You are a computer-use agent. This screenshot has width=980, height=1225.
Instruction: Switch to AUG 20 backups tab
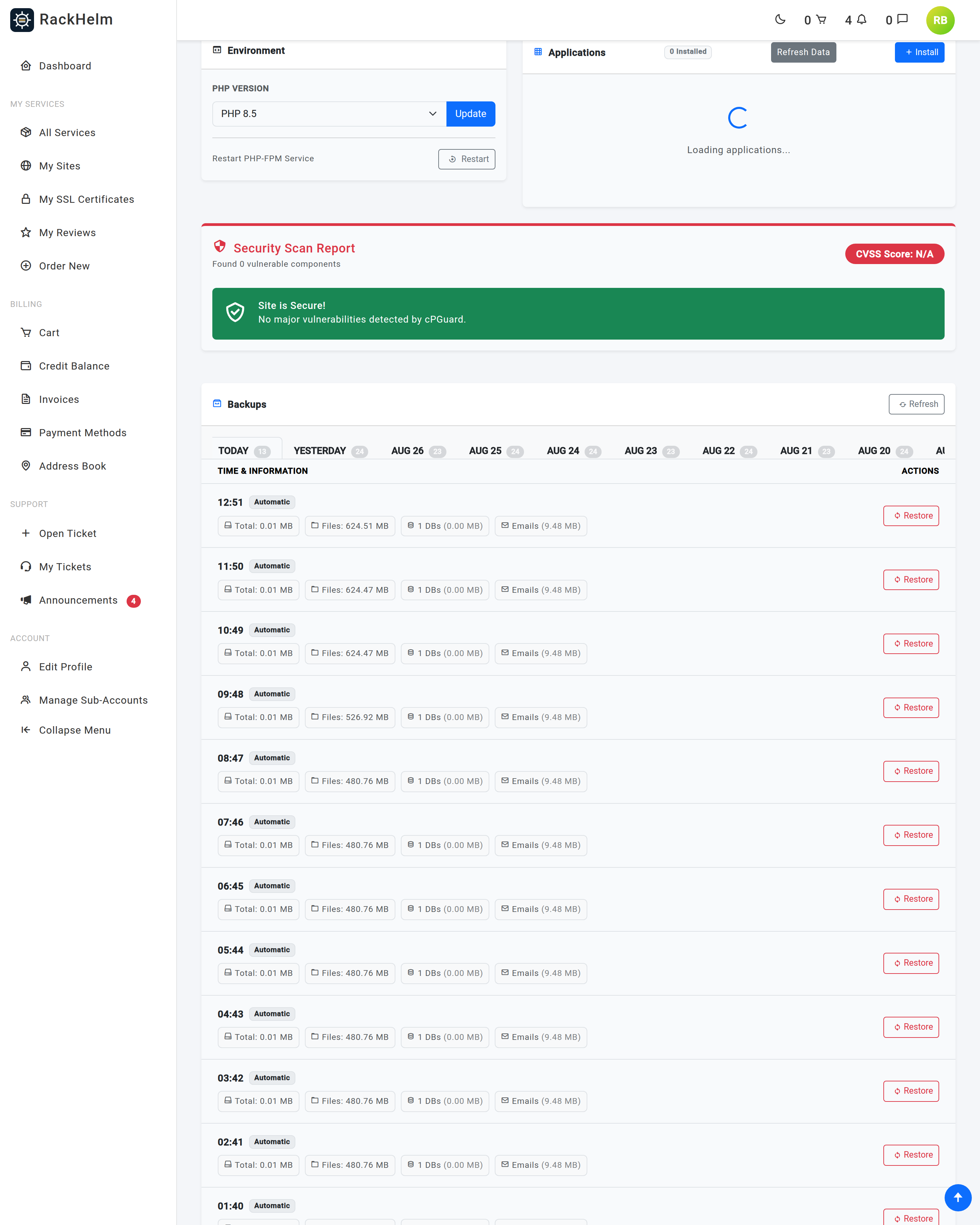click(885, 451)
